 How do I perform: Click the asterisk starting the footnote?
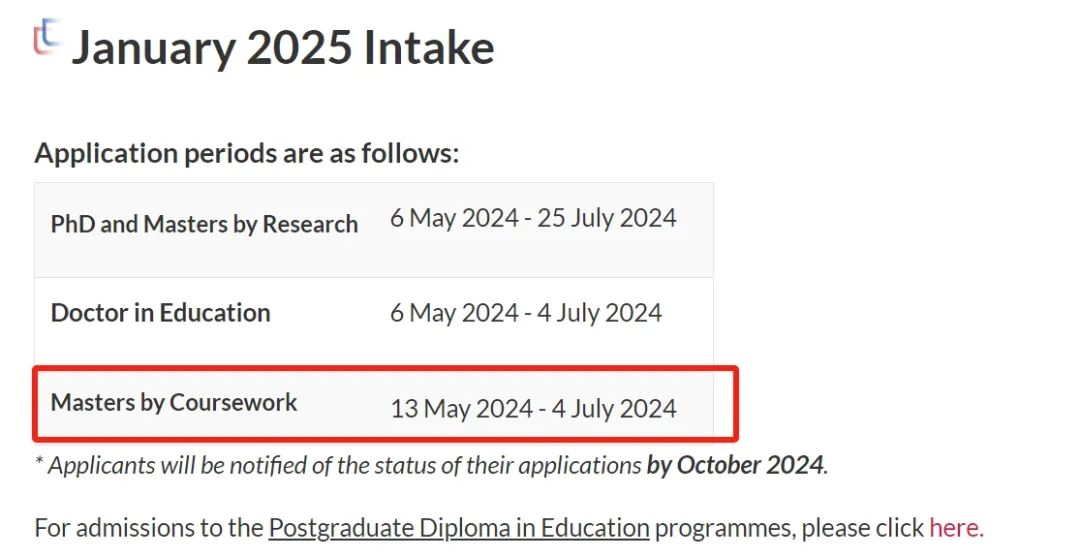(x=39, y=461)
